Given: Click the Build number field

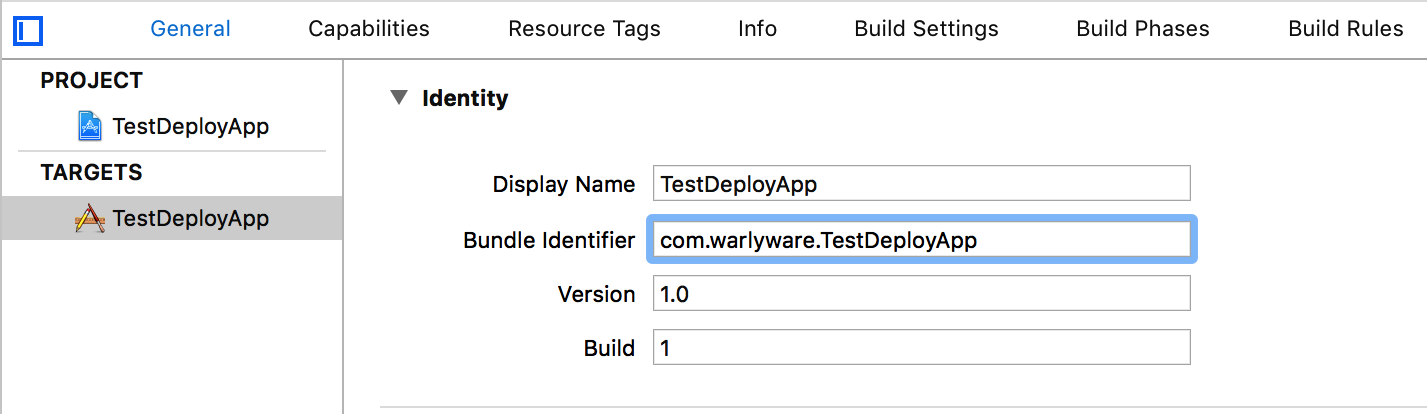Looking at the screenshot, I should [x=920, y=348].
